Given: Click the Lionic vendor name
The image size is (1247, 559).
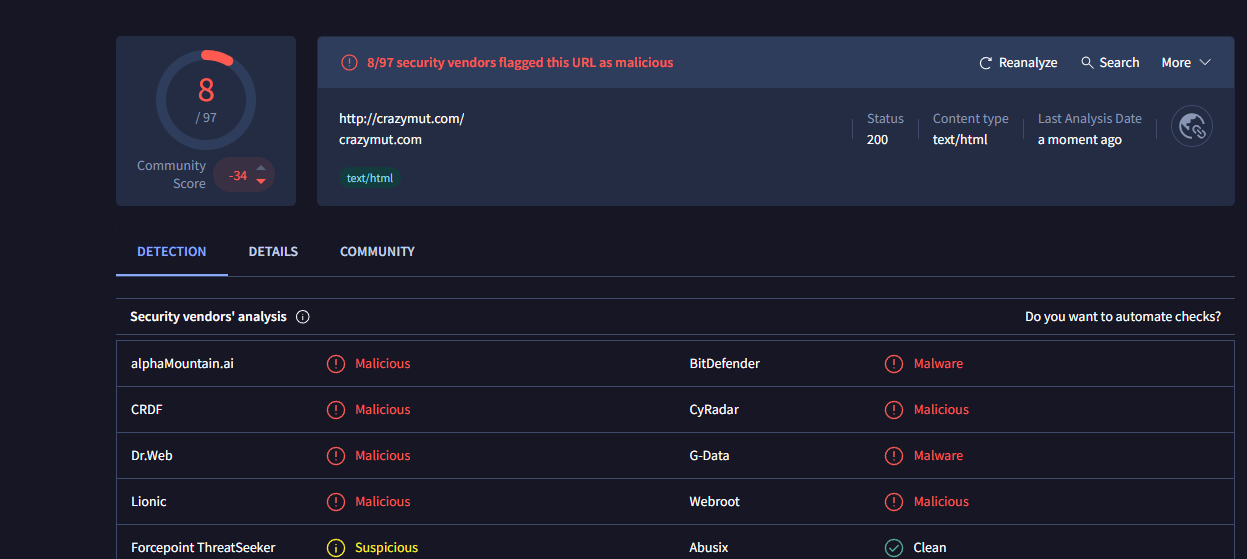Looking at the screenshot, I should coord(149,501).
